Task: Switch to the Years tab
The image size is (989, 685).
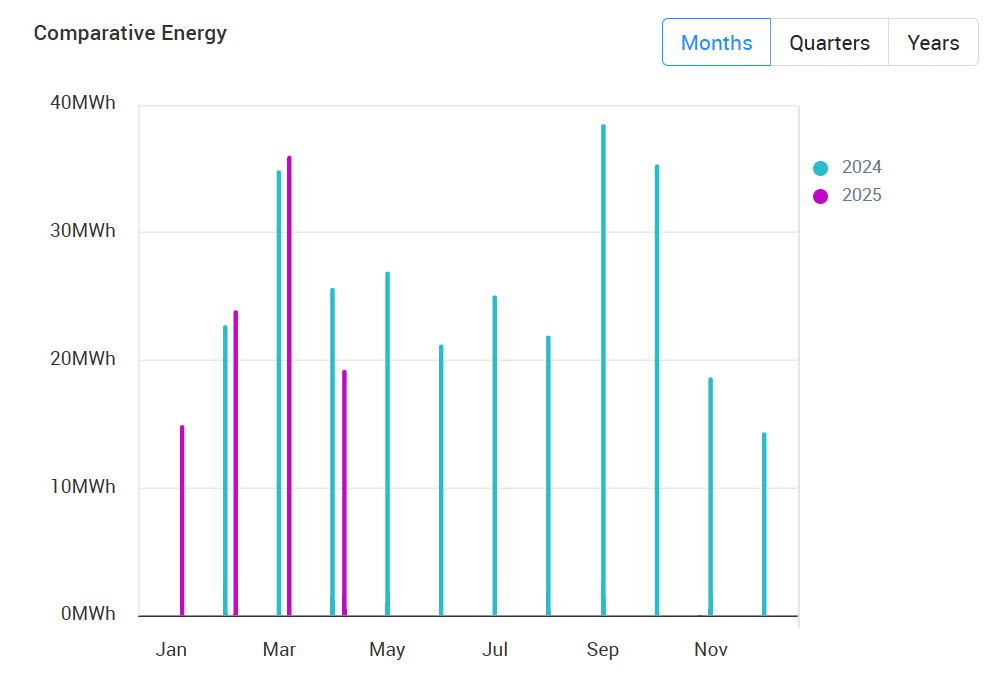Action: tap(933, 43)
